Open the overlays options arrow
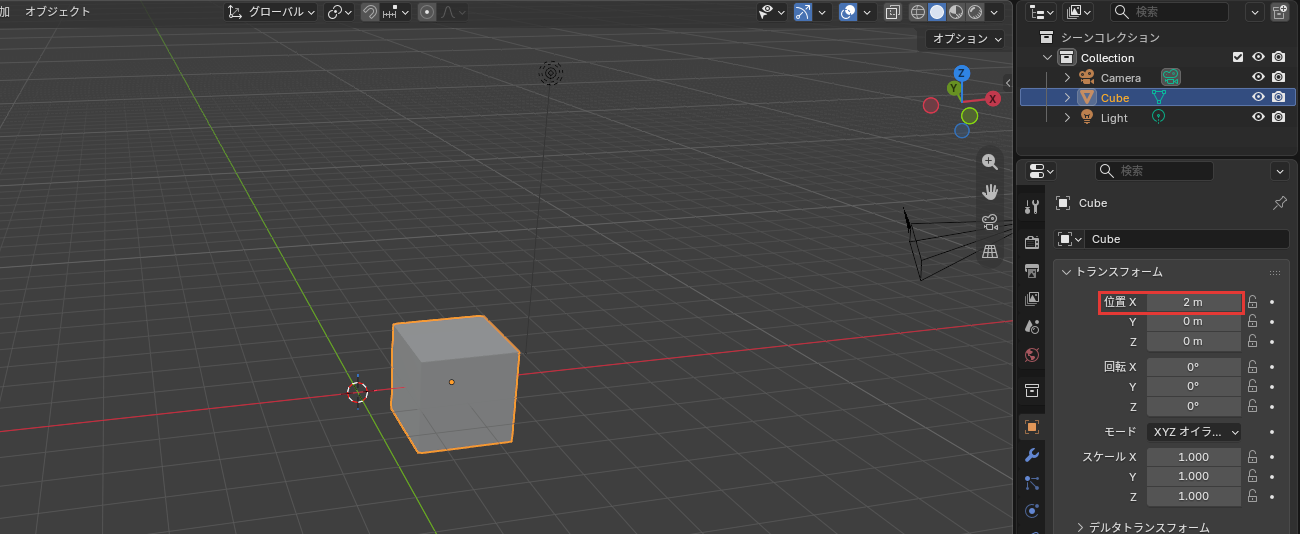Screen dimensions: 1300x534 pos(867,12)
